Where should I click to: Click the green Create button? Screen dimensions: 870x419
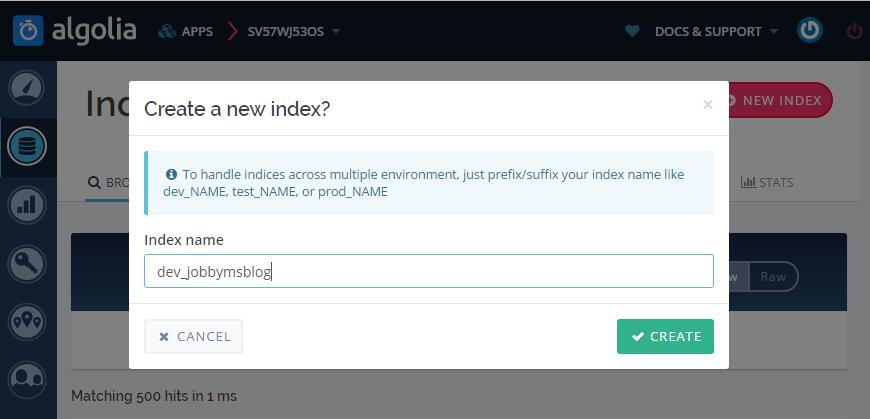pyautogui.click(x=665, y=336)
